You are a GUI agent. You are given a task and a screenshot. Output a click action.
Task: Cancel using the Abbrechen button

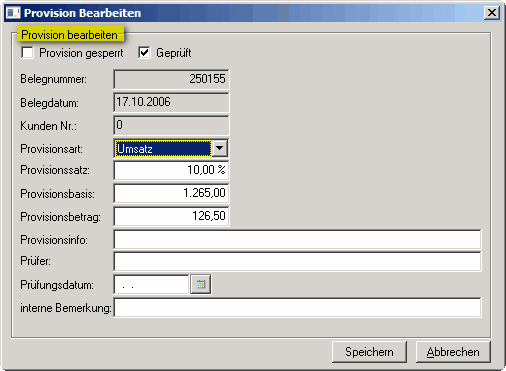453,352
